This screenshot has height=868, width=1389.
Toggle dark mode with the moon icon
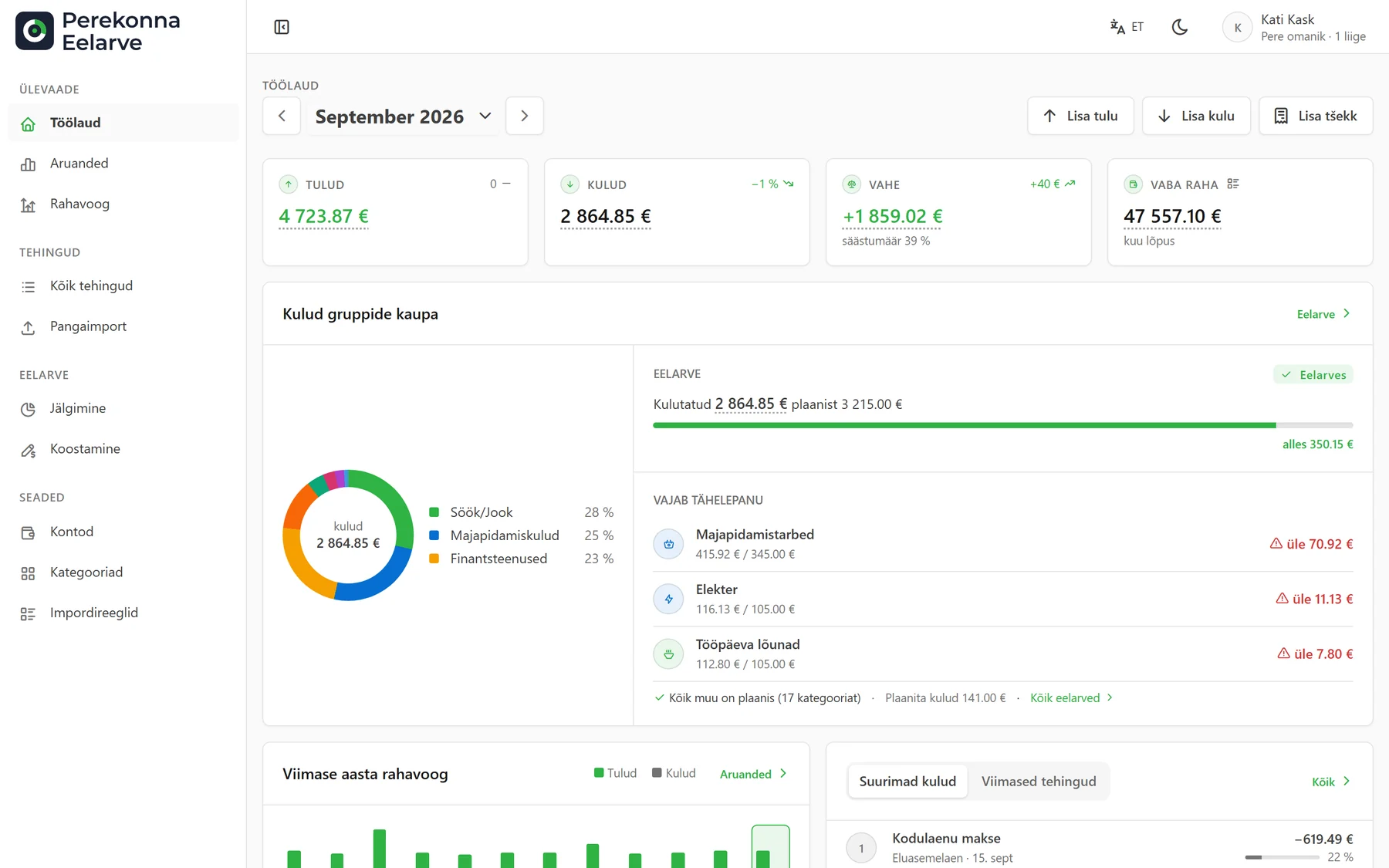point(1180,27)
